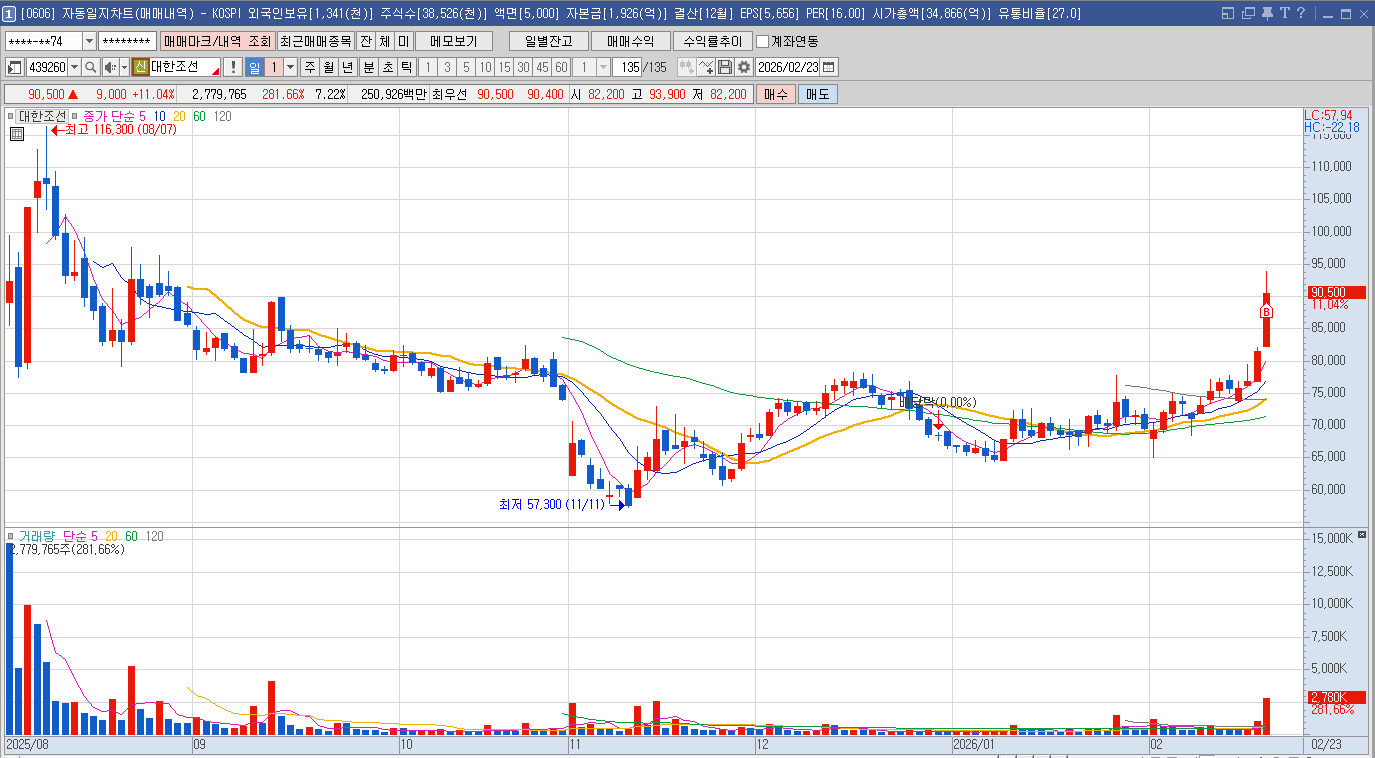Click the save chart floppy disk icon
The image size is (1375, 758).
coord(725,67)
